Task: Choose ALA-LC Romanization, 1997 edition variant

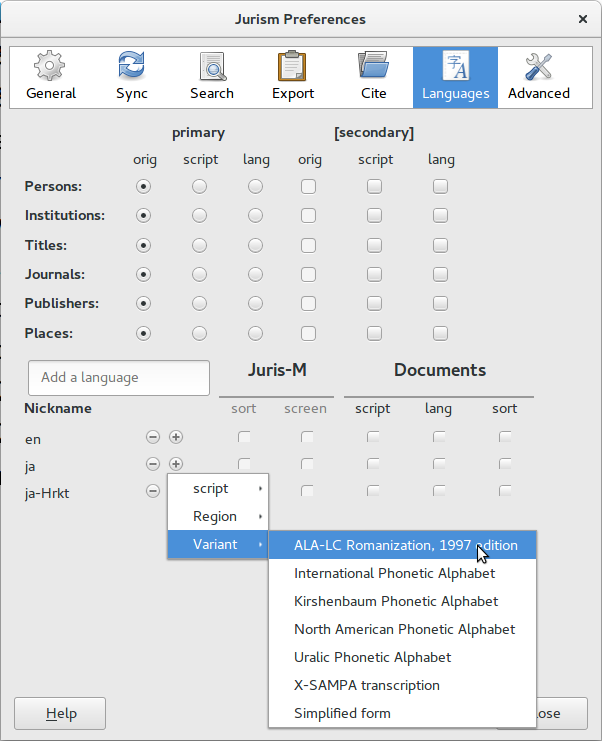Action: pyautogui.click(x=403, y=545)
